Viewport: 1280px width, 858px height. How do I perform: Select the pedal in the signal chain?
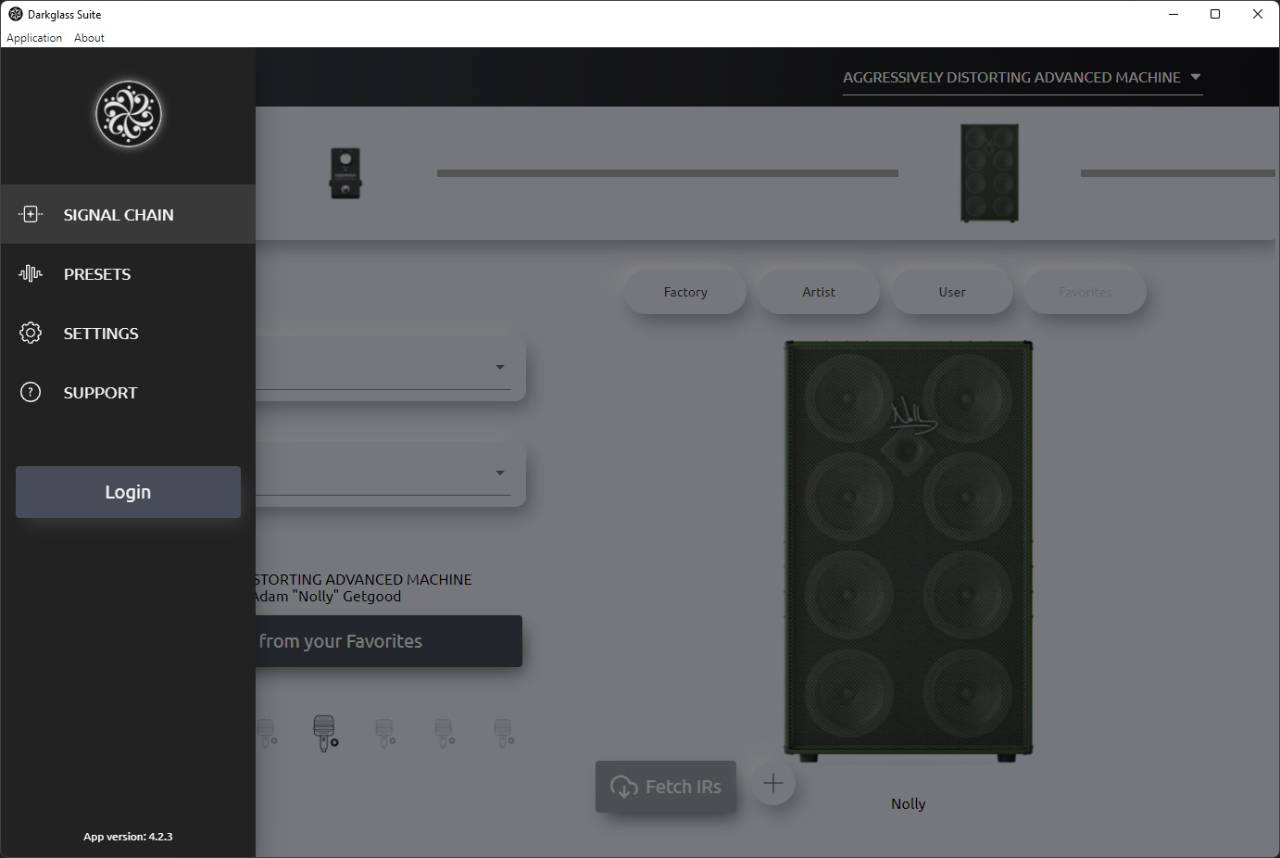click(345, 173)
